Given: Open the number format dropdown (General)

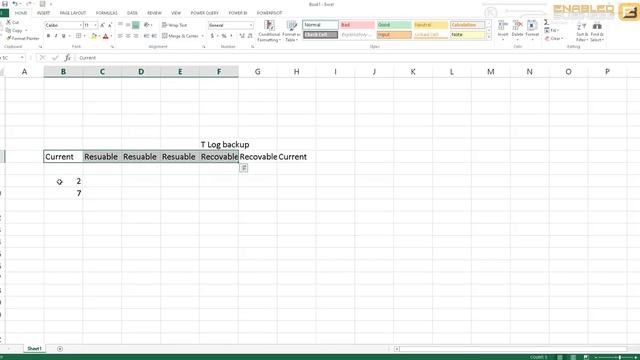Looking at the screenshot, I should (x=251, y=25).
